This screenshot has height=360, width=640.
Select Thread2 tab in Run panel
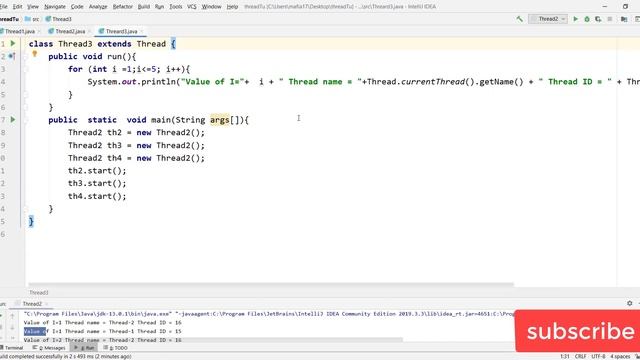pos(32,304)
